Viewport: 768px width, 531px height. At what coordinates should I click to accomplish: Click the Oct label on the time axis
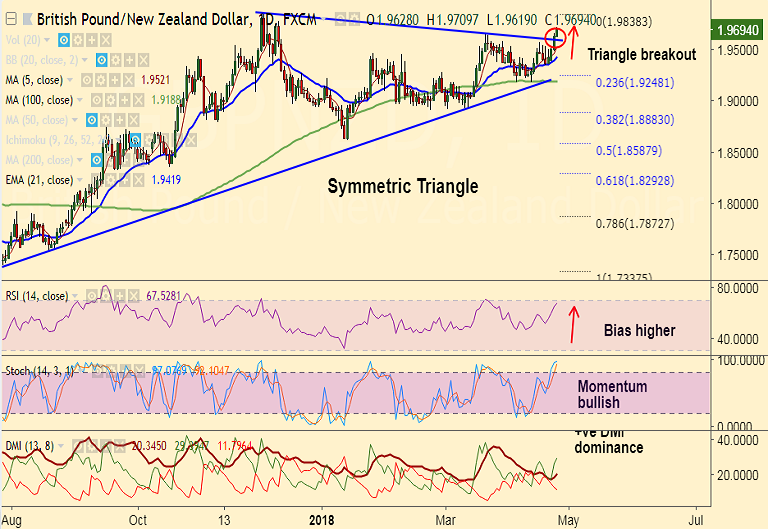click(138, 520)
